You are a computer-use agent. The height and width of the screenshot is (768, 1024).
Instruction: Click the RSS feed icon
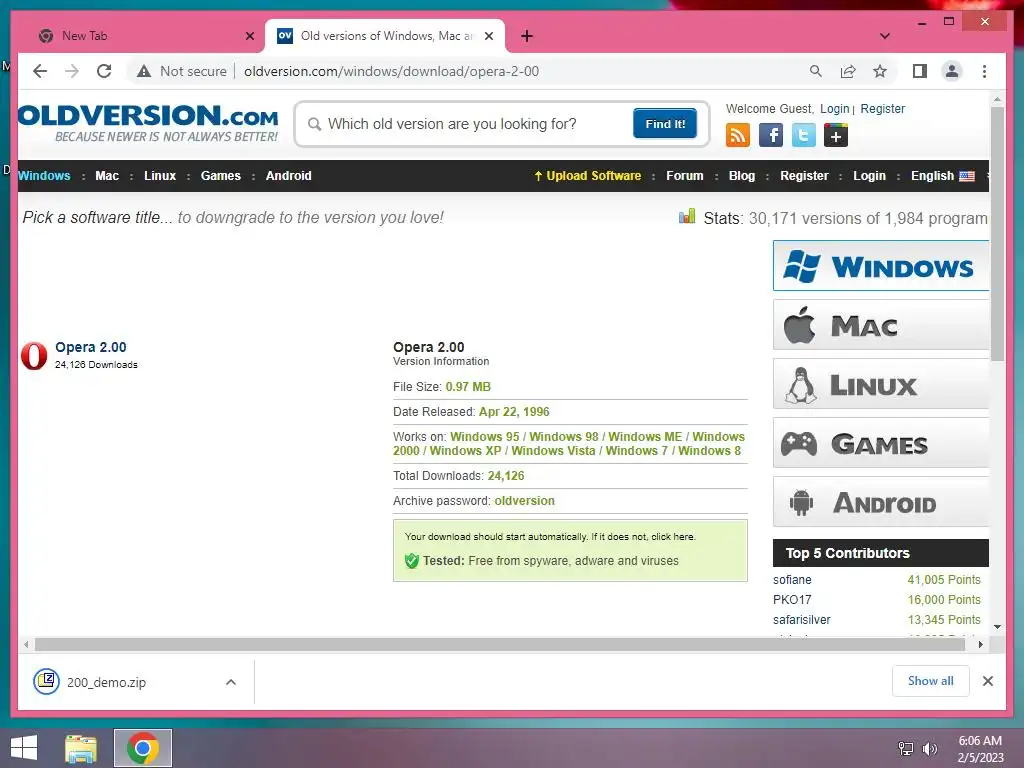coord(738,135)
